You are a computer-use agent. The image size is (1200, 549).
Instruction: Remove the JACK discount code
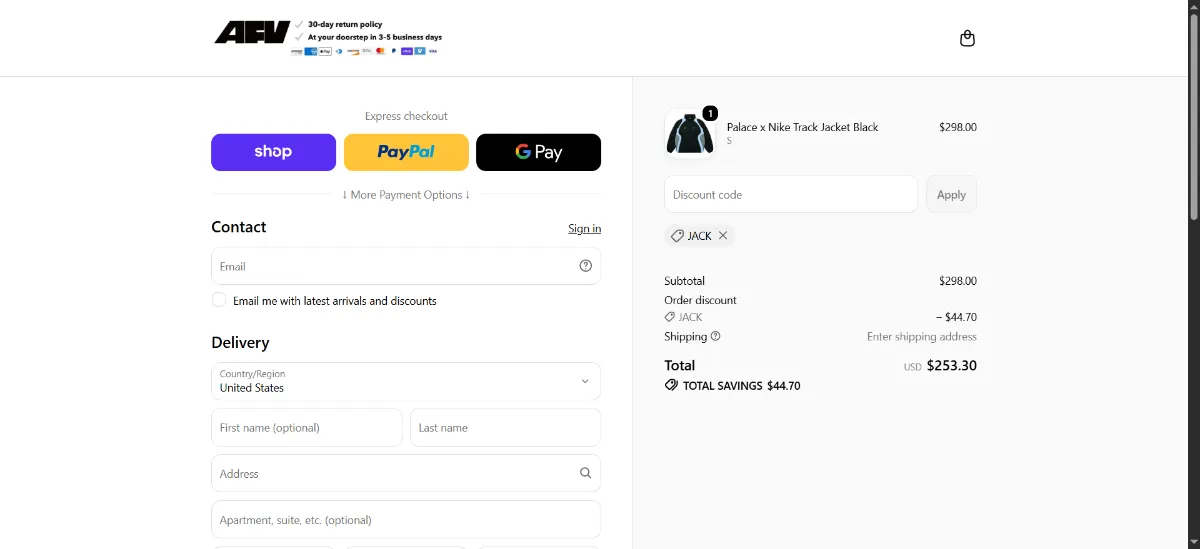(x=723, y=236)
